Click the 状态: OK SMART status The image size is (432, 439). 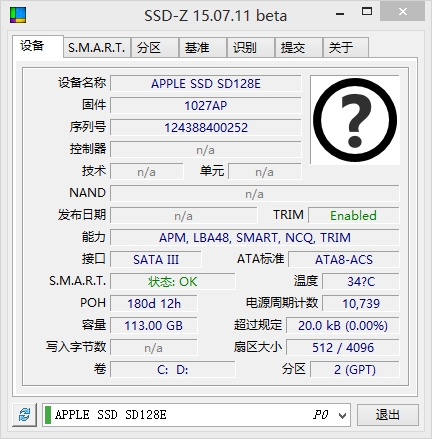coord(173,281)
